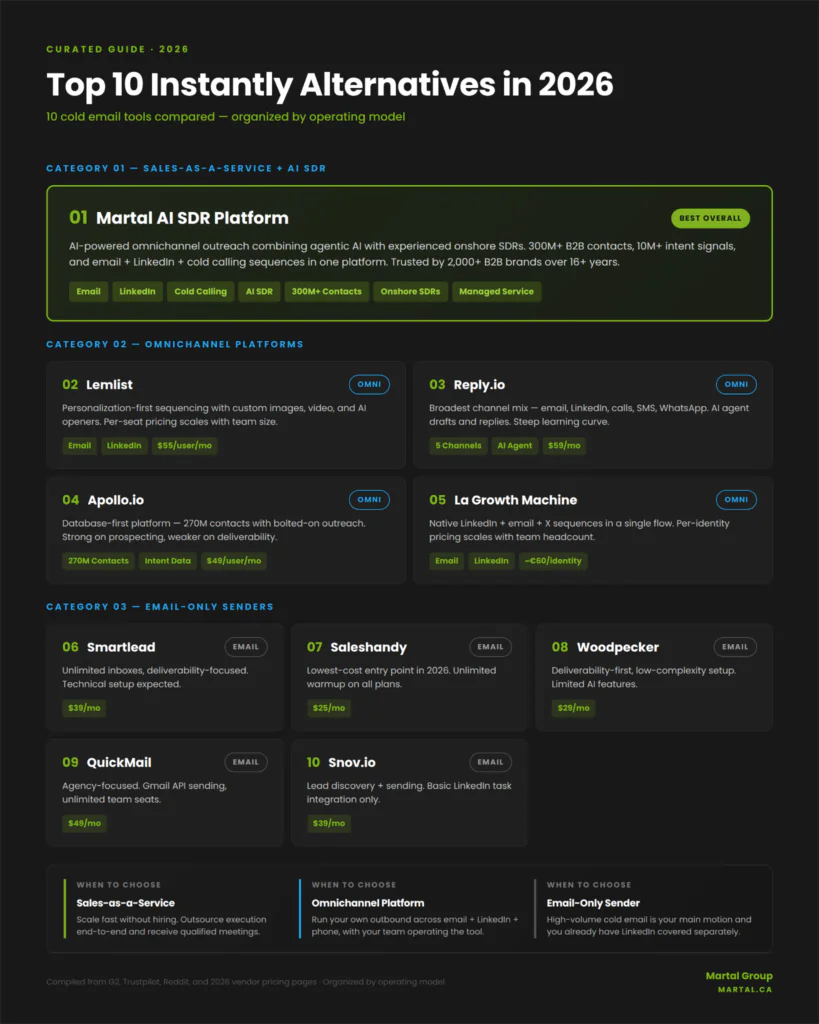Screen dimensions: 819x1024
Task: Click the Saleshandy title
Action: click(x=368, y=647)
